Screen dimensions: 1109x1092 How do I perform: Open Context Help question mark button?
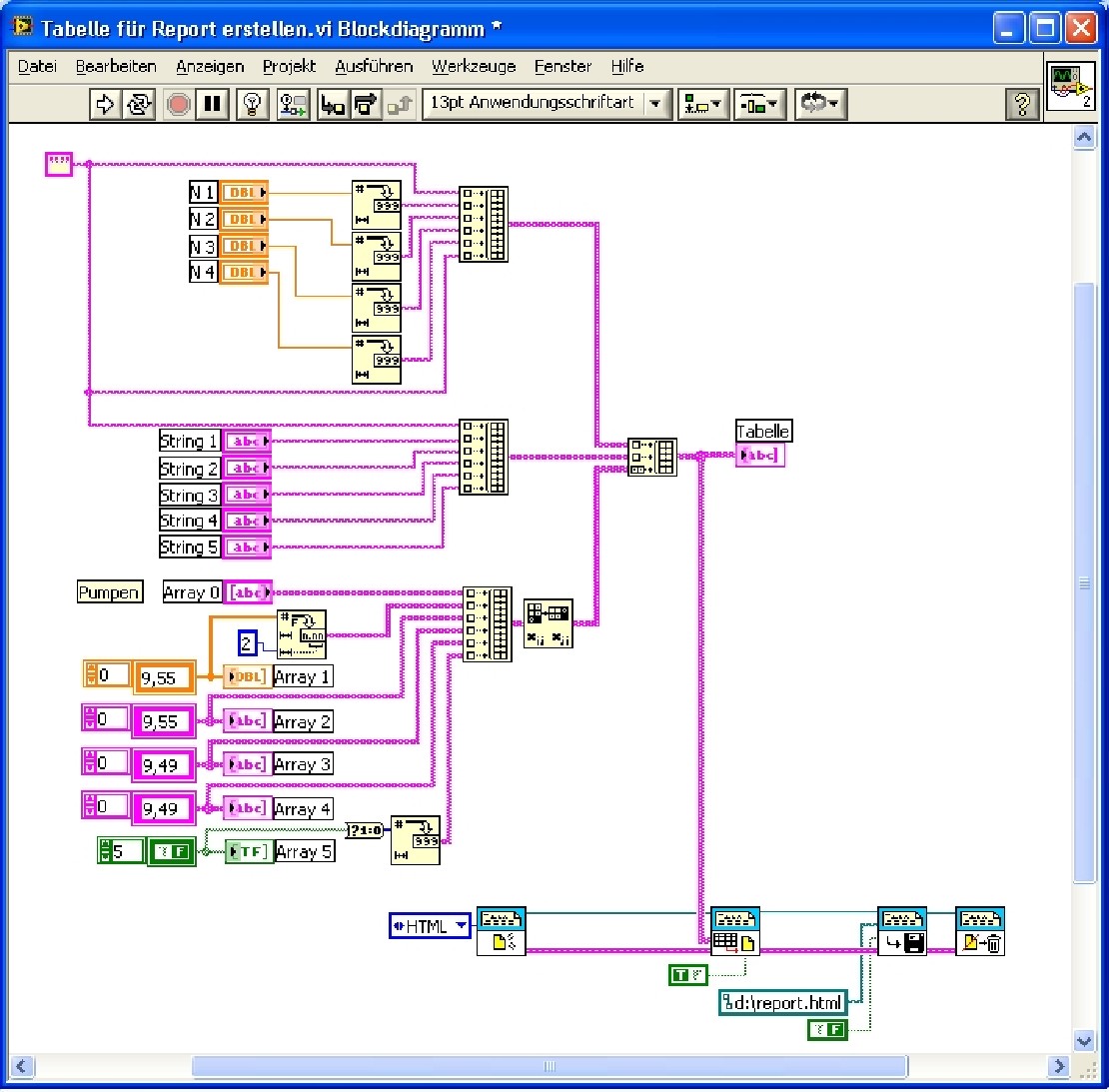1021,104
